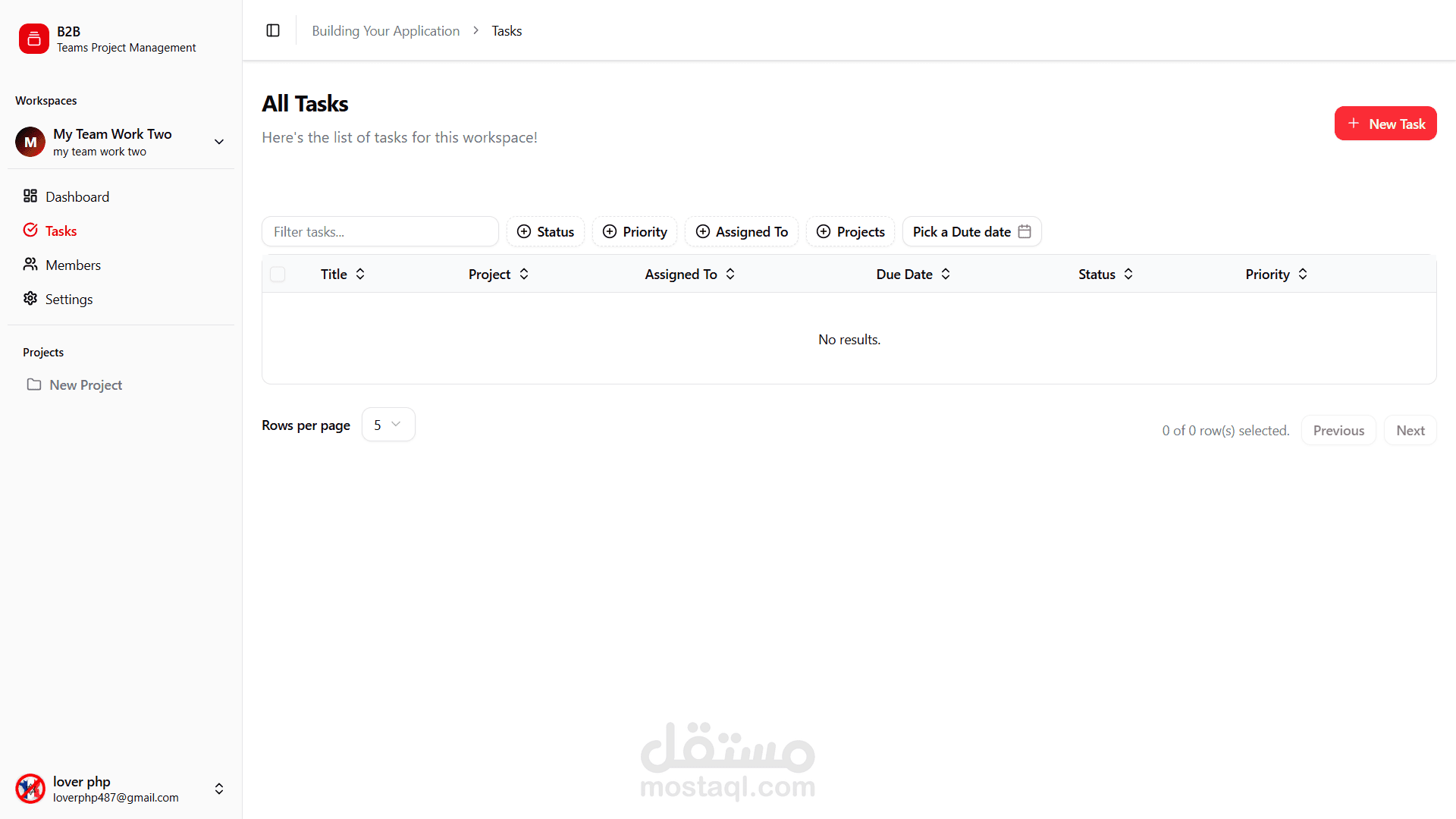Expand the My Team Work Two workspace switcher

[x=219, y=142]
